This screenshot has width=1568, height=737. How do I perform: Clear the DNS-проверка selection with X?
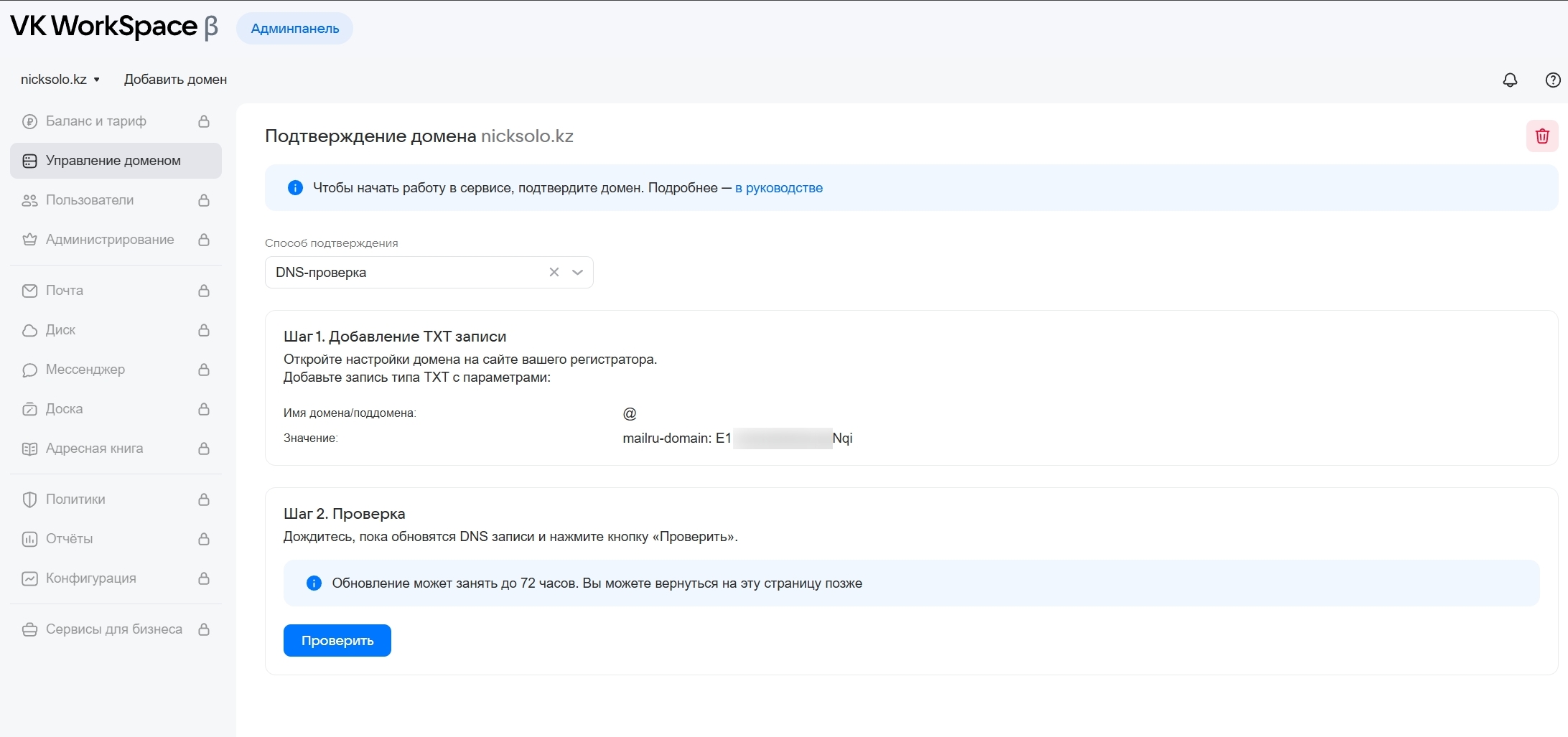pyautogui.click(x=554, y=273)
